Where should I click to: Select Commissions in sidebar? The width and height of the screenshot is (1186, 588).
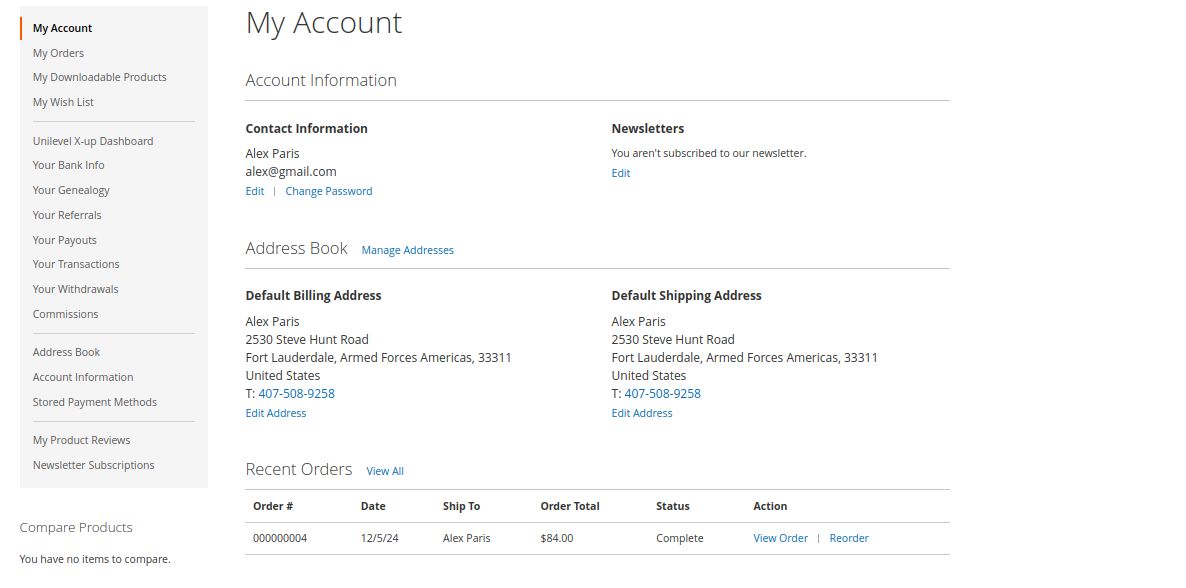pos(65,314)
